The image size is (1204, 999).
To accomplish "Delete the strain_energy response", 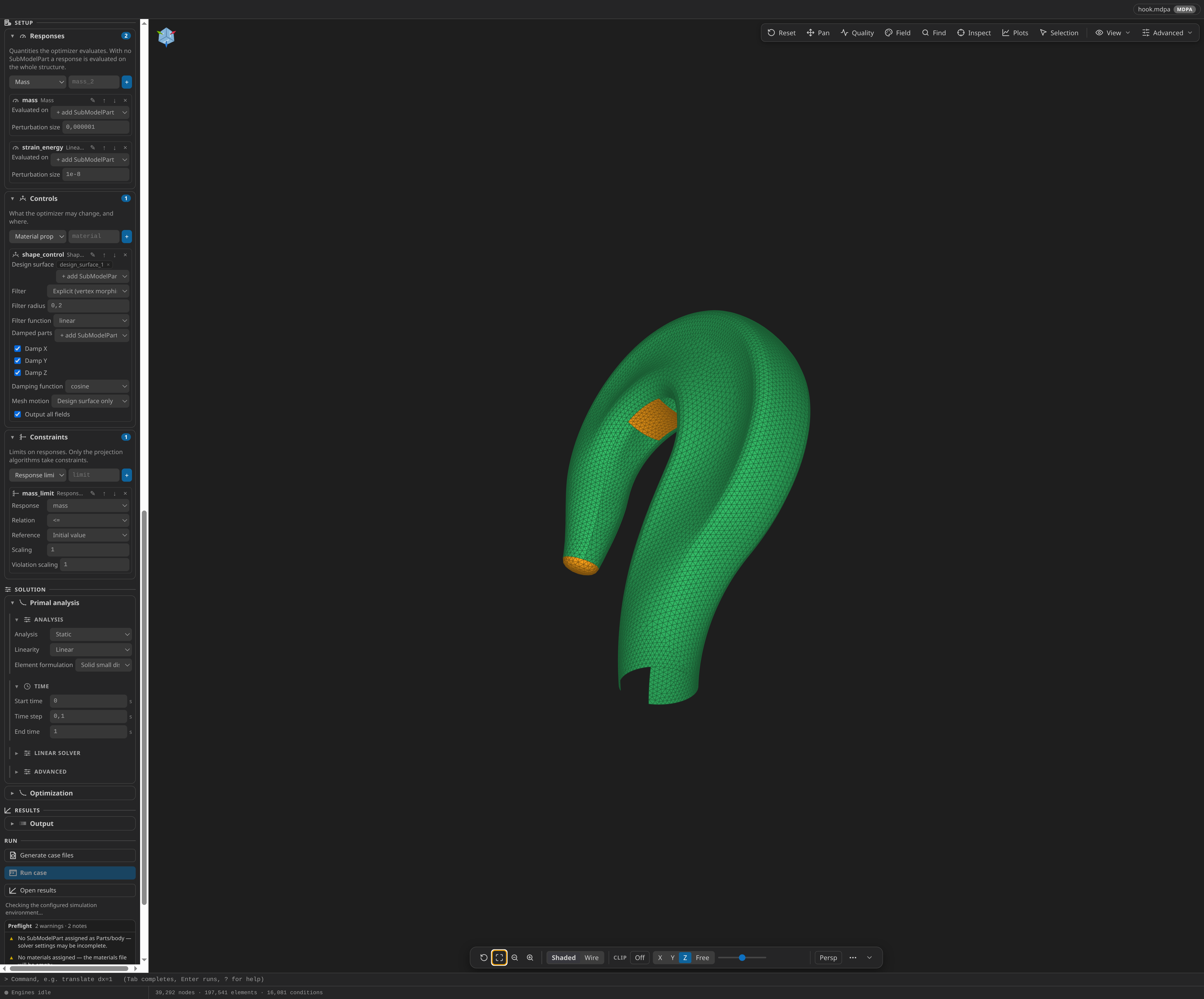I will point(125,148).
